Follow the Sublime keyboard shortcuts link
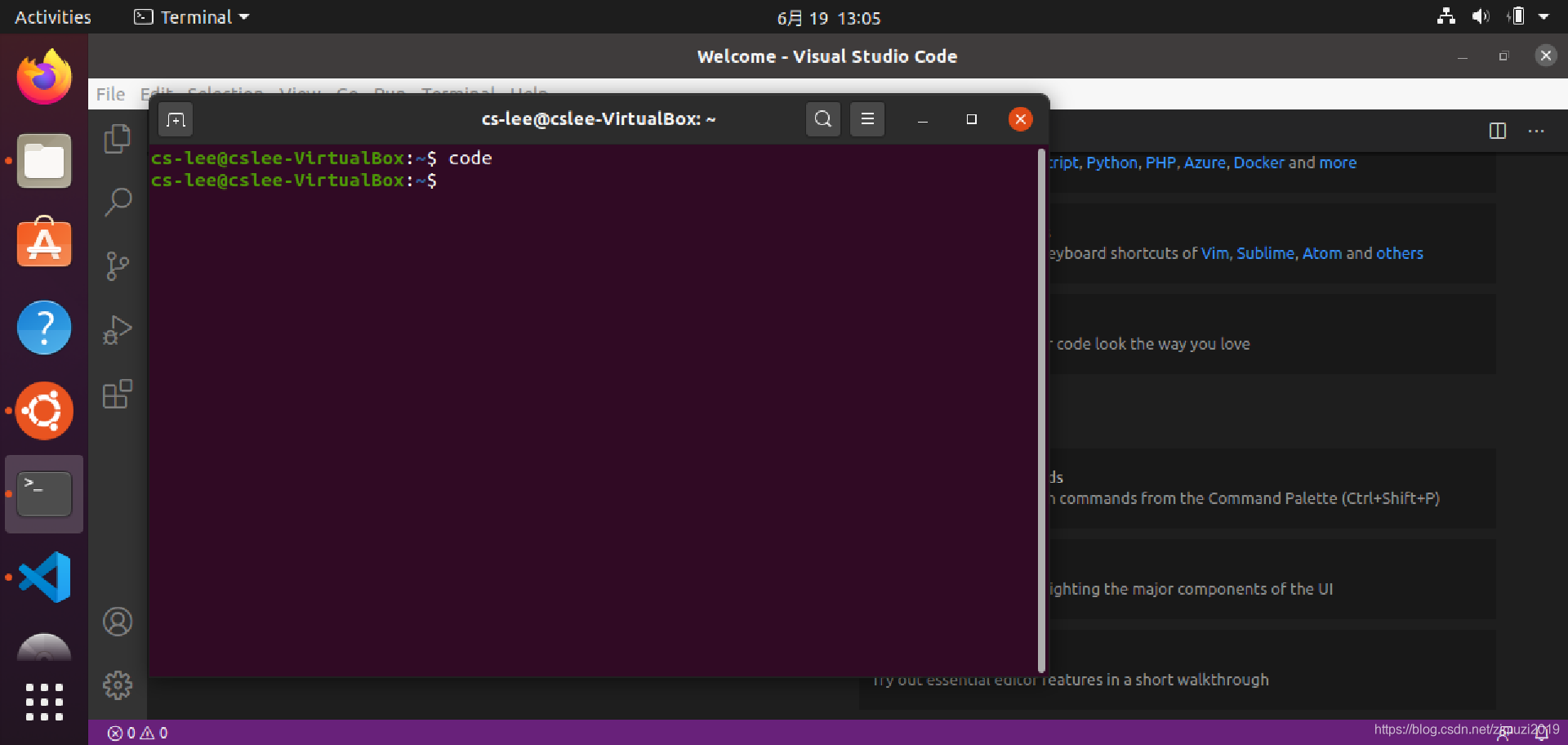This screenshot has height=745, width=1568. (1265, 253)
